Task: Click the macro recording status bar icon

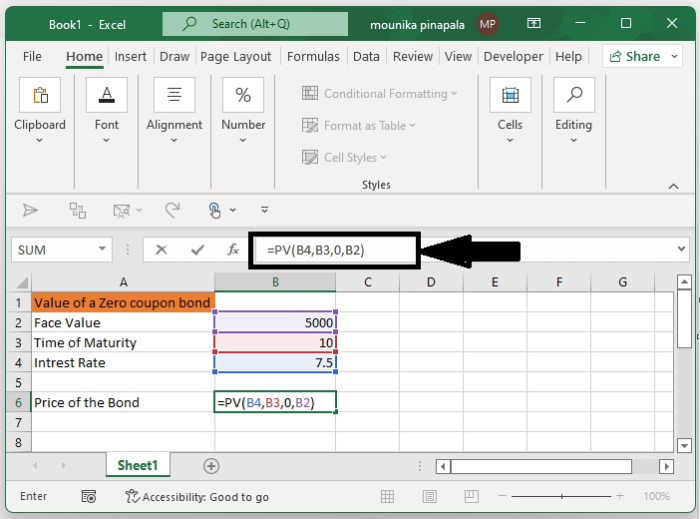Action: click(88, 496)
